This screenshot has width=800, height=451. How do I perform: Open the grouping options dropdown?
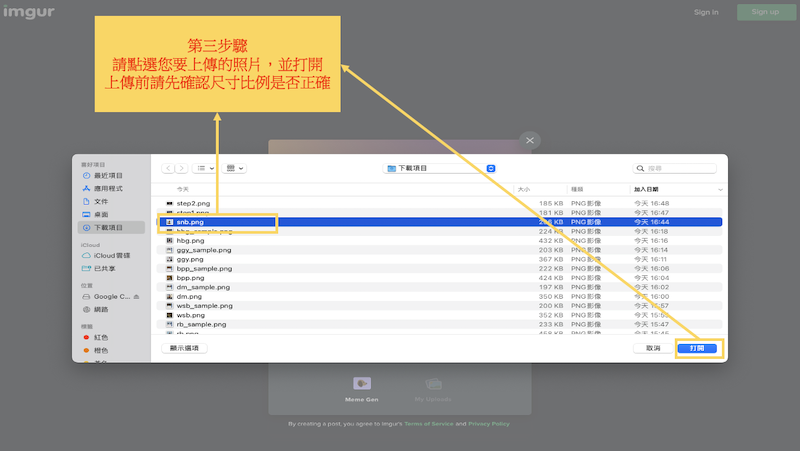pyautogui.click(x=235, y=169)
